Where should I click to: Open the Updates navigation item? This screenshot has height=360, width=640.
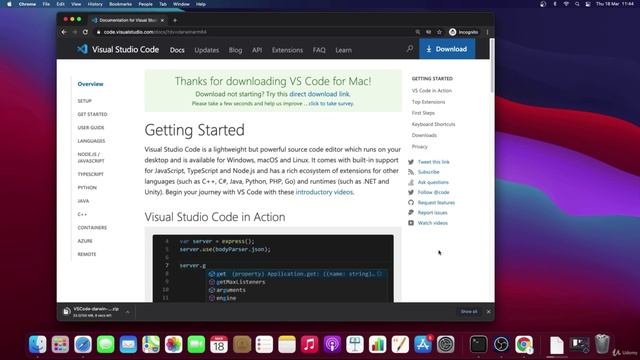pyautogui.click(x=207, y=50)
